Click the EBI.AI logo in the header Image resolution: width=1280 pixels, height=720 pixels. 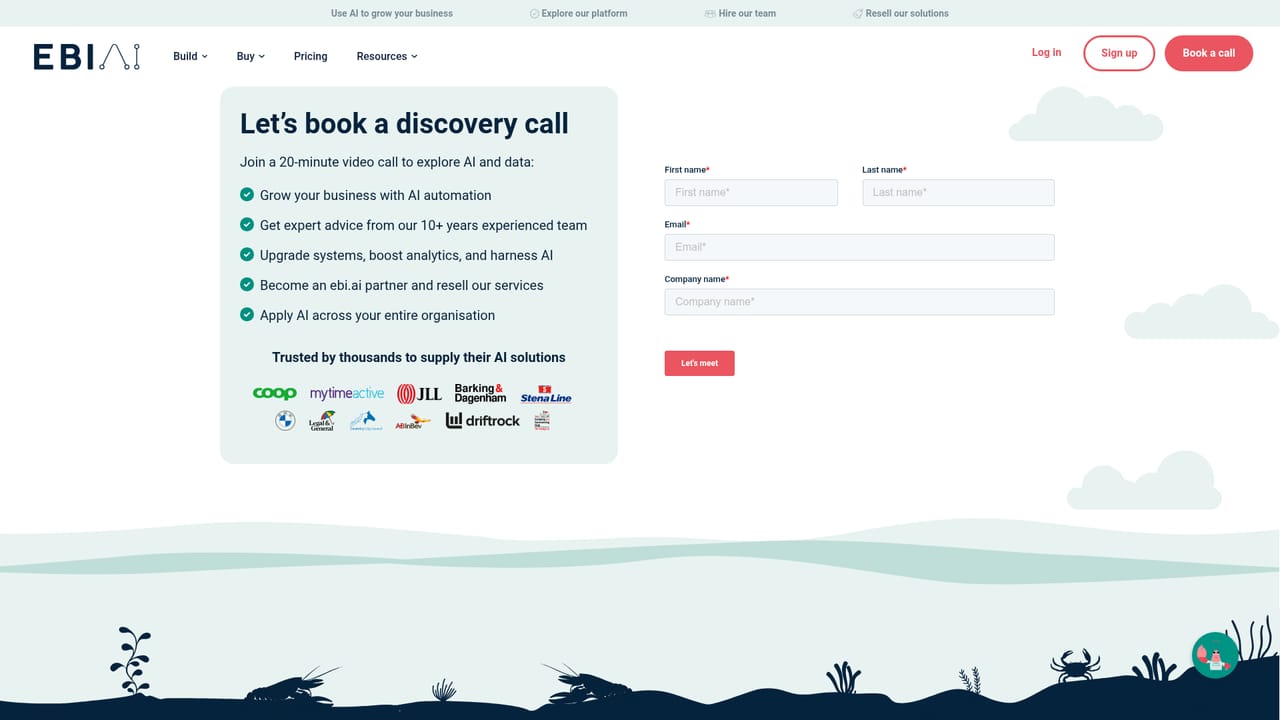pyautogui.click(x=87, y=57)
